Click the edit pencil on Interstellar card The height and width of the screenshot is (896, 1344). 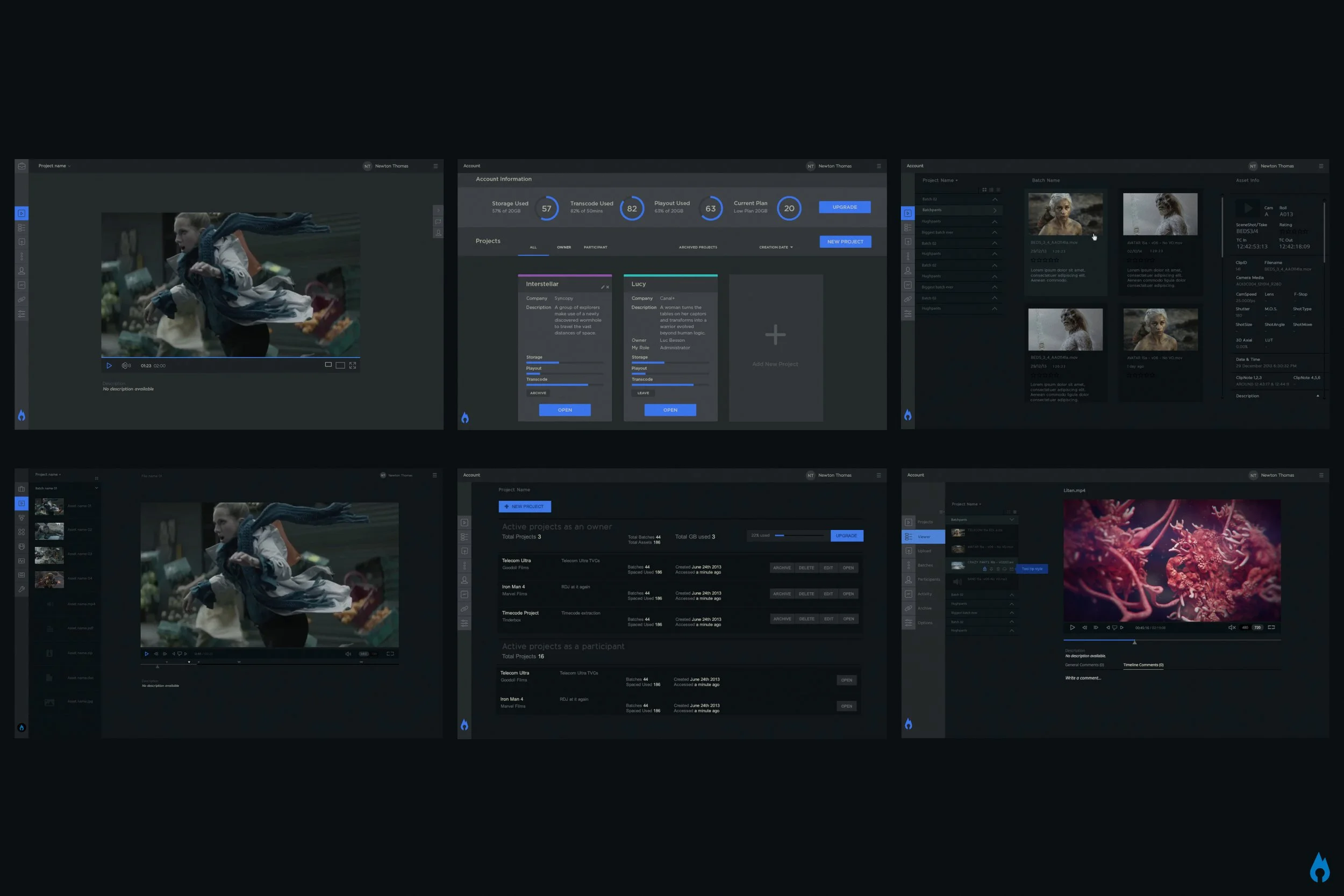pyautogui.click(x=602, y=288)
